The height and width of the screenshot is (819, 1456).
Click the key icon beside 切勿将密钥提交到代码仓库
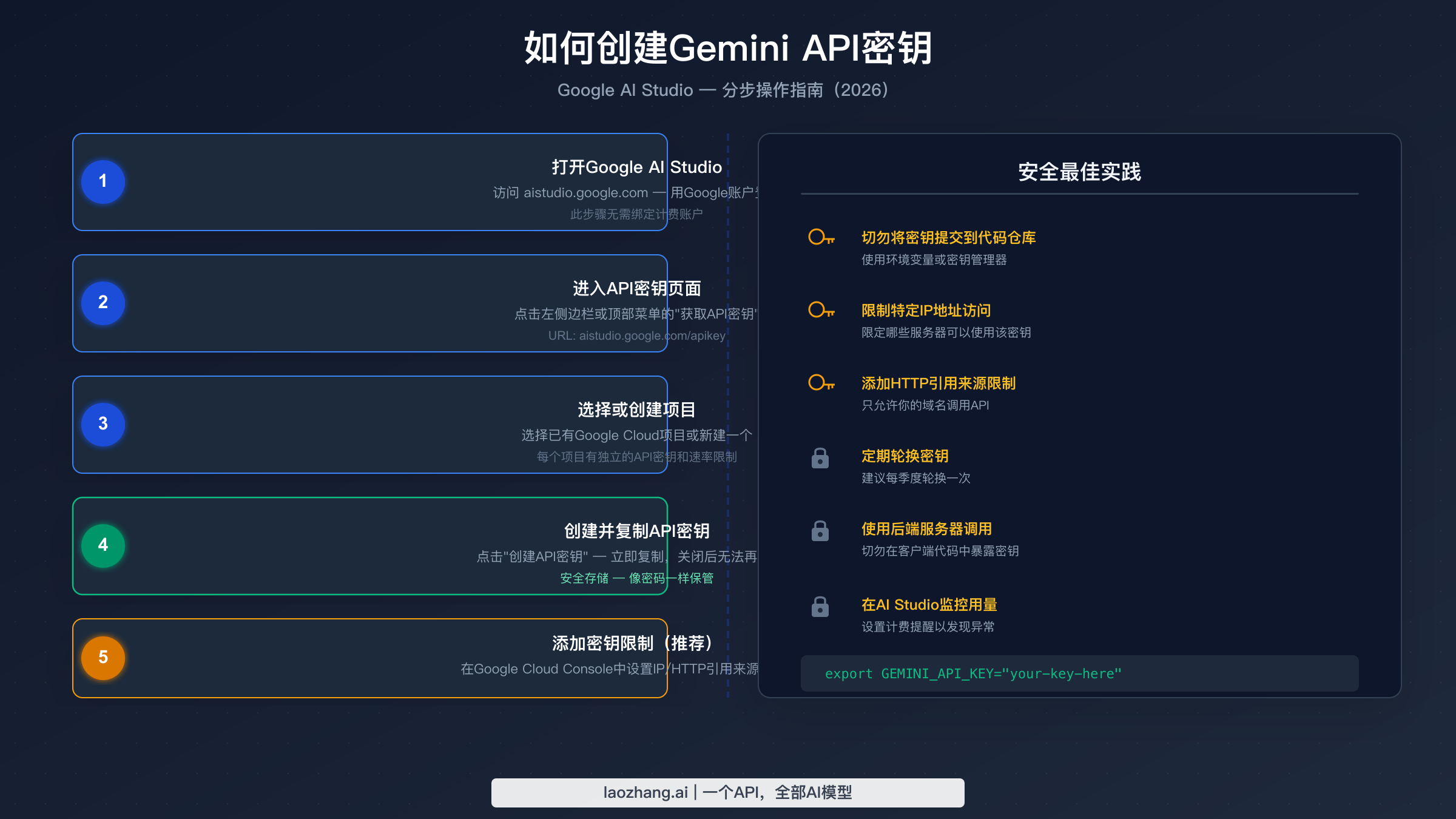(x=820, y=238)
